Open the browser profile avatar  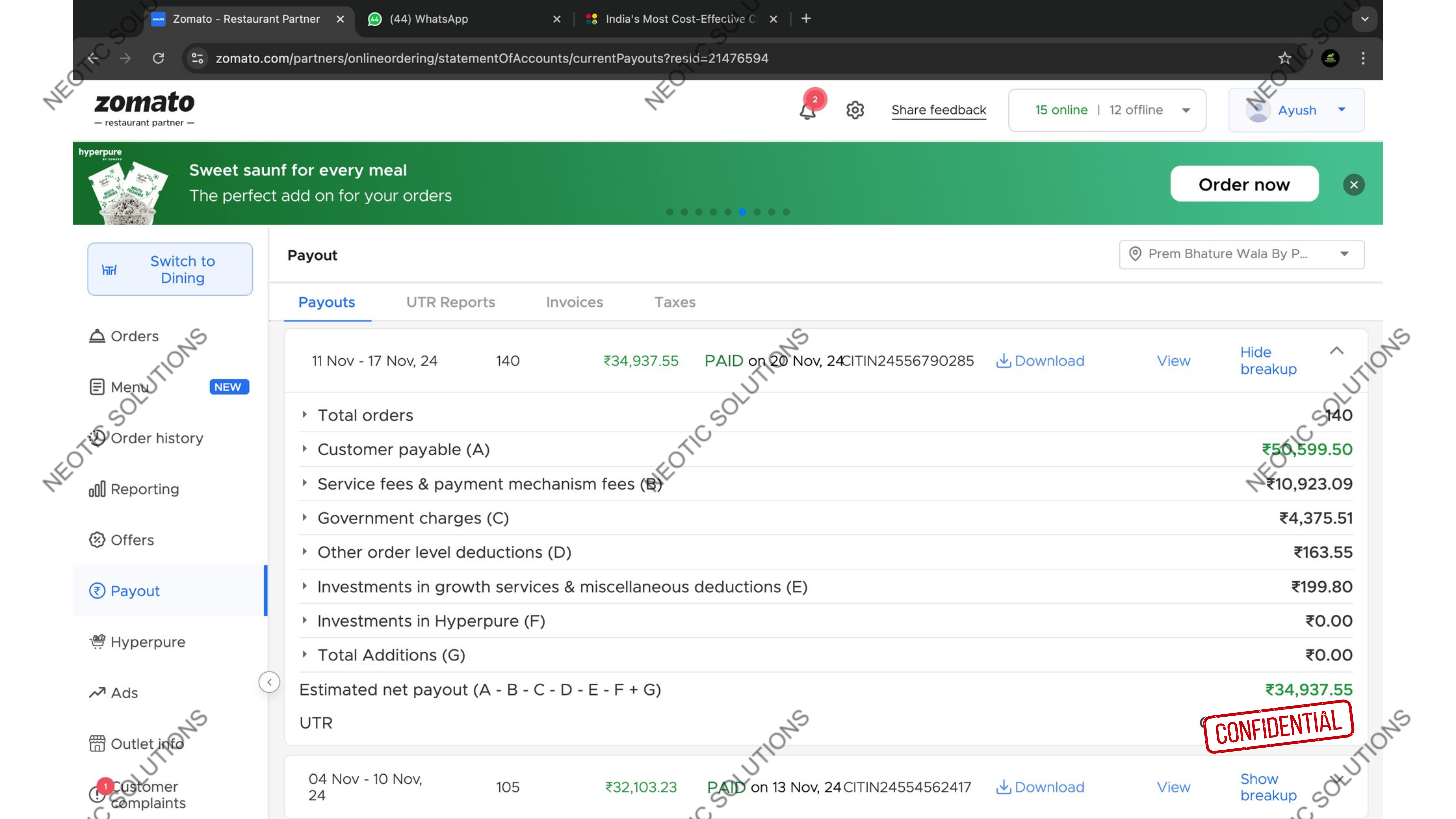pos(1330,58)
